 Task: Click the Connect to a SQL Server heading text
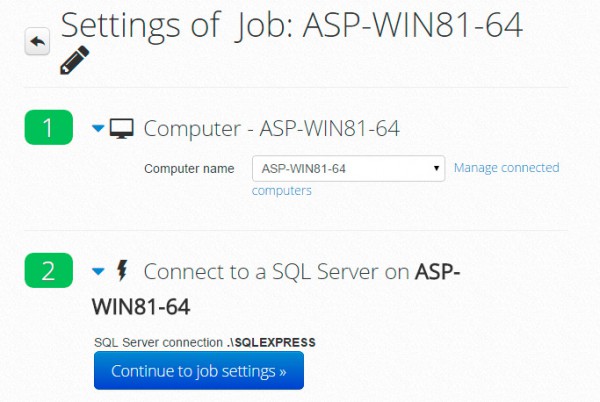(277, 271)
